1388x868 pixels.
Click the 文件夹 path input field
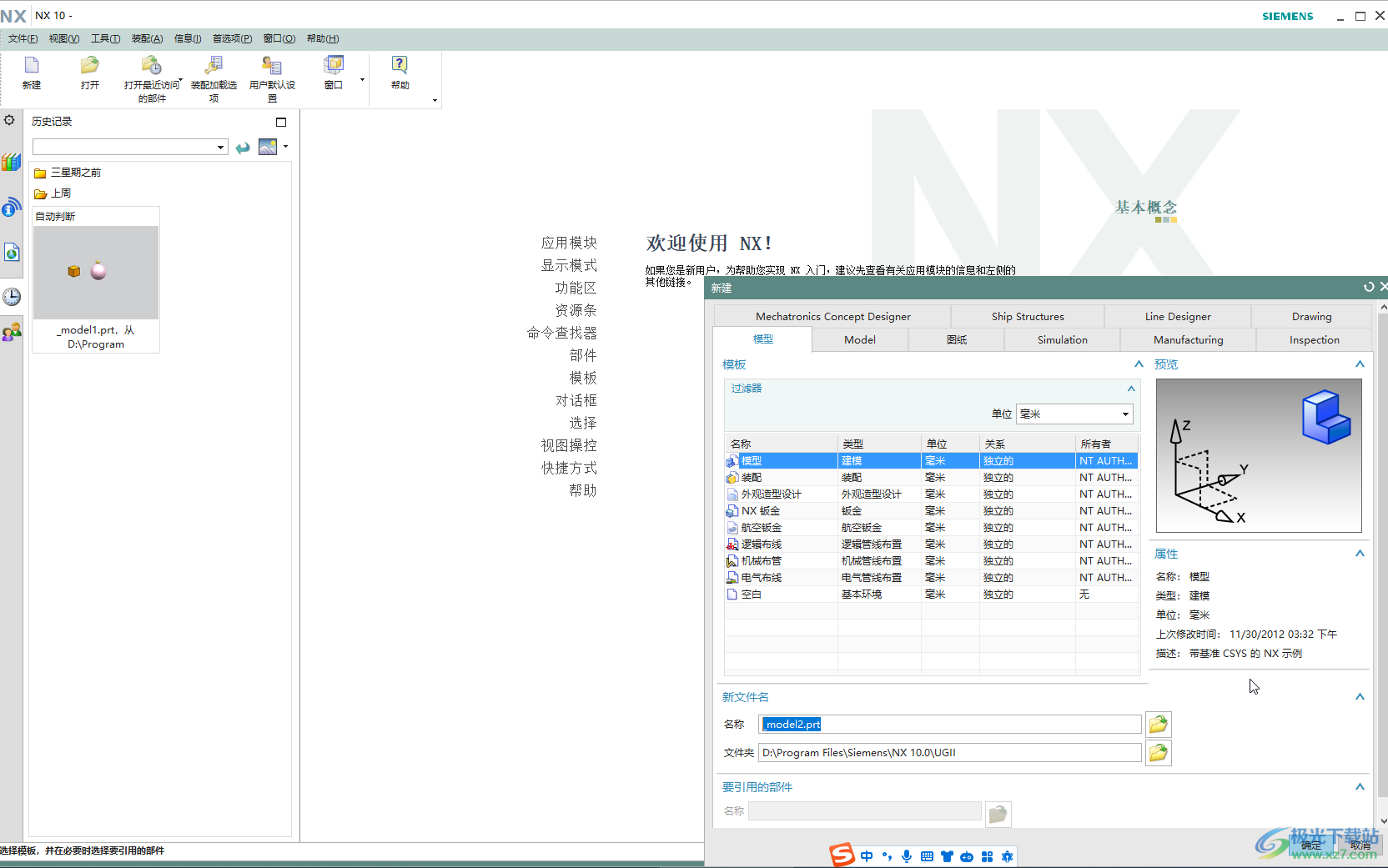(x=949, y=753)
